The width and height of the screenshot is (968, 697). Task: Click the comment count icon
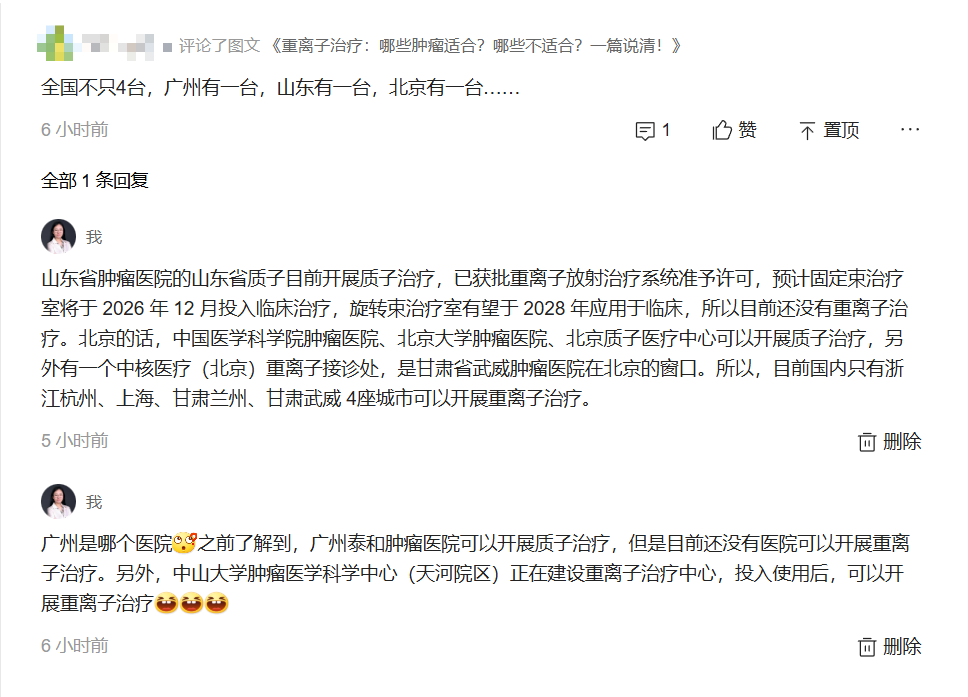[645, 131]
